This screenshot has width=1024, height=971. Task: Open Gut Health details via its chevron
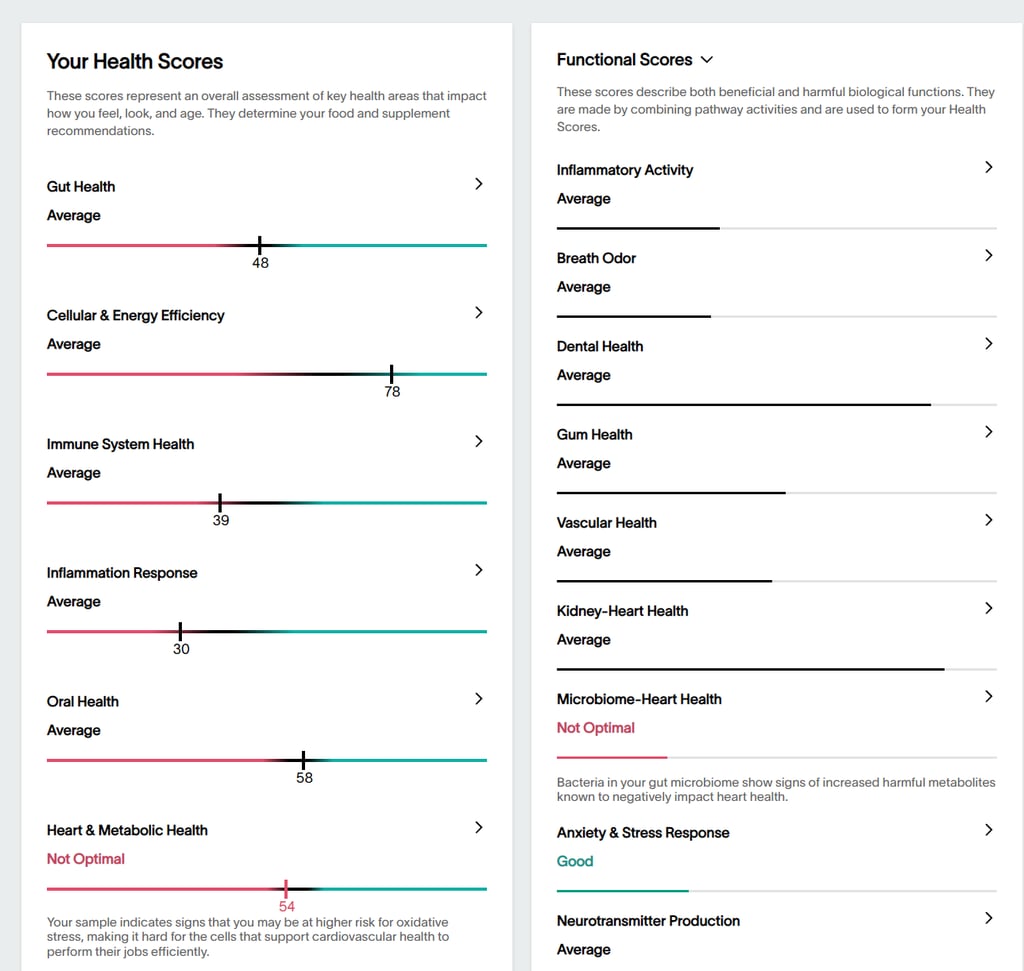(x=478, y=184)
